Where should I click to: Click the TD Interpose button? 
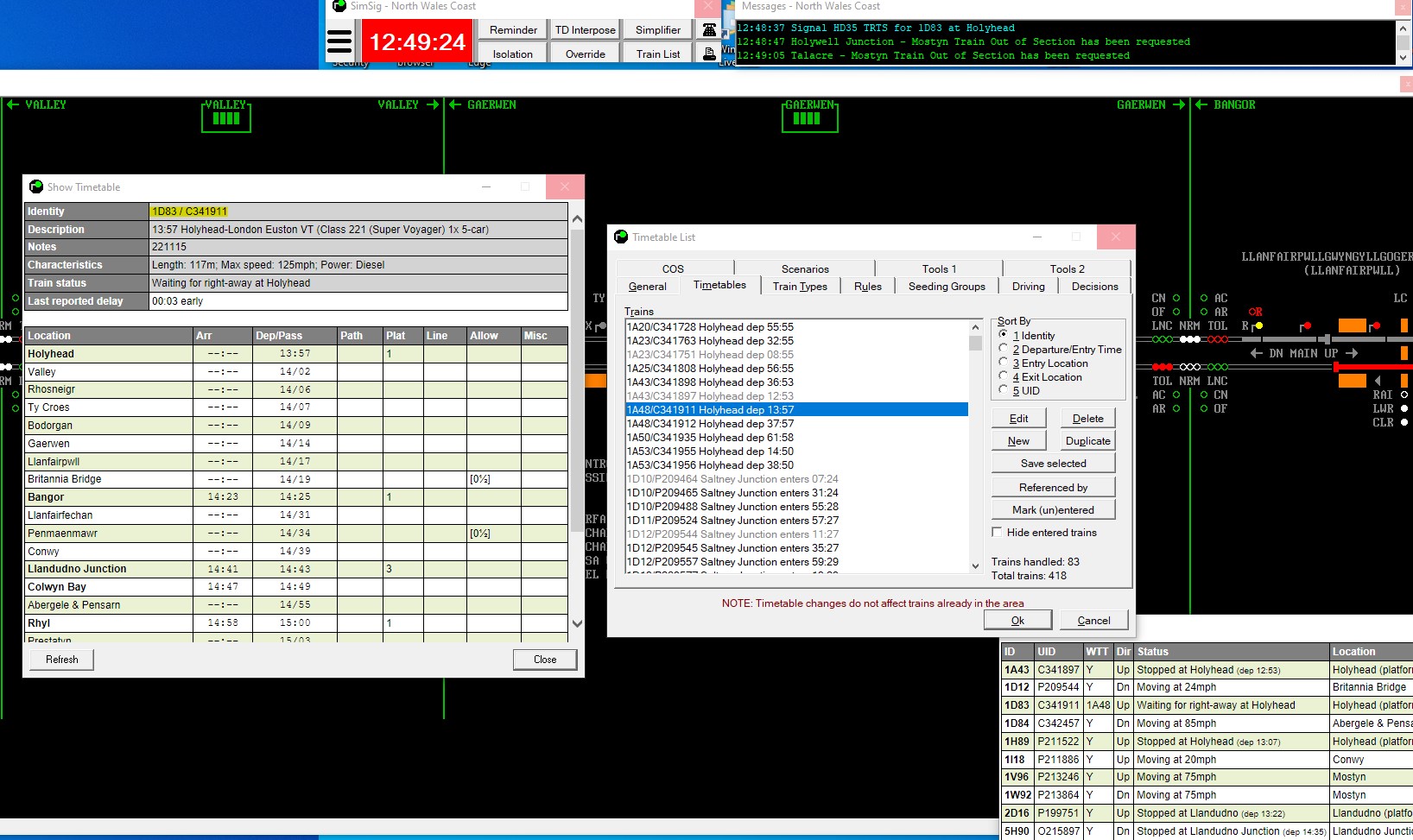pyautogui.click(x=586, y=29)
